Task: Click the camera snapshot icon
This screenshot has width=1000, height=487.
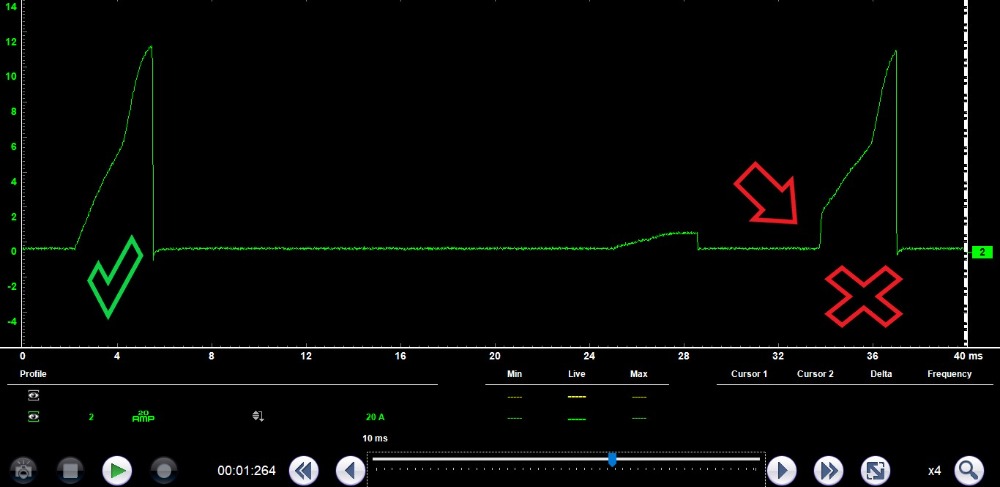Action: click(x=23, y=470)
